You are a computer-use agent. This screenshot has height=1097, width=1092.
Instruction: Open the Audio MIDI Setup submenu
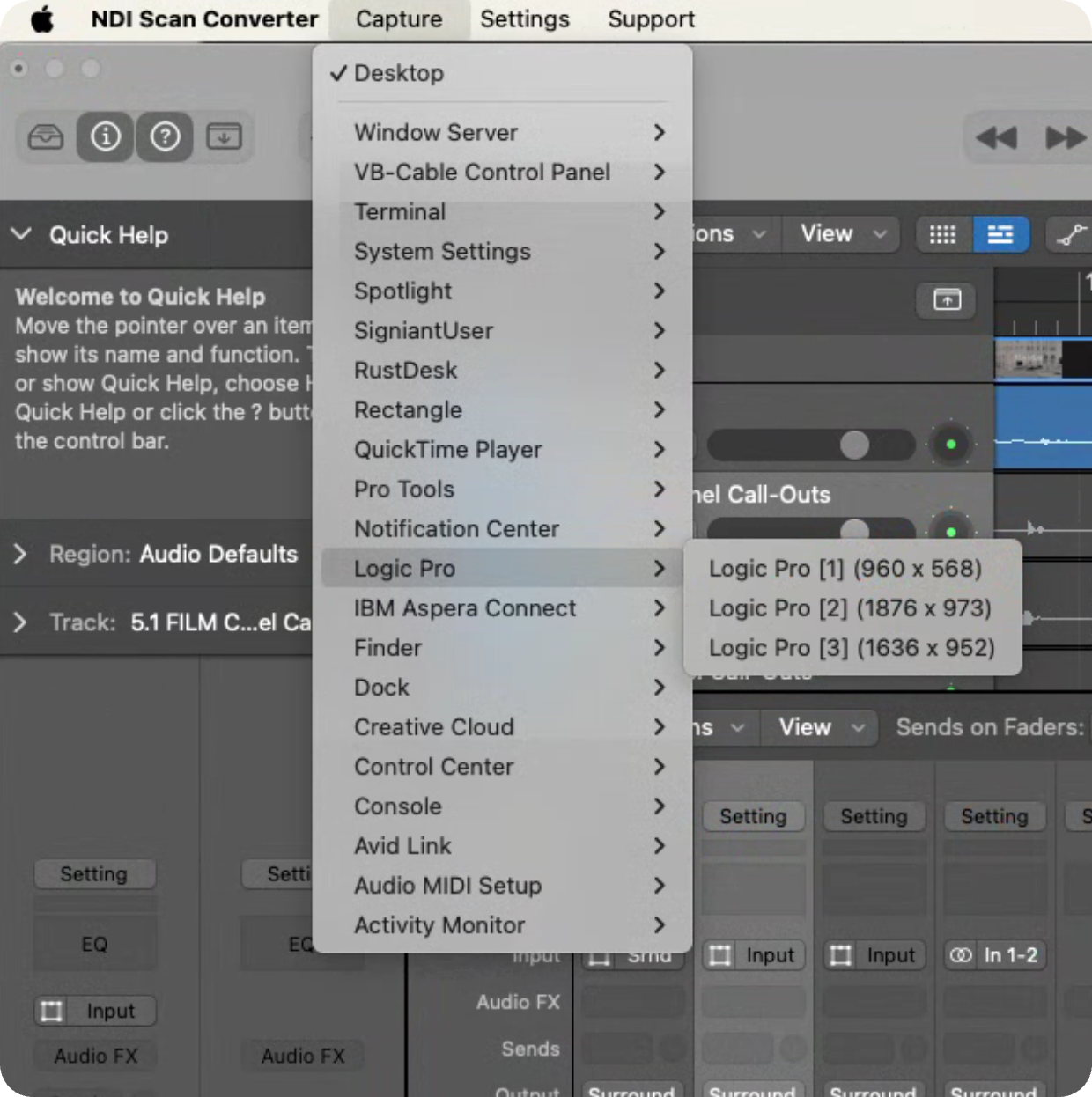click(502, 885)
